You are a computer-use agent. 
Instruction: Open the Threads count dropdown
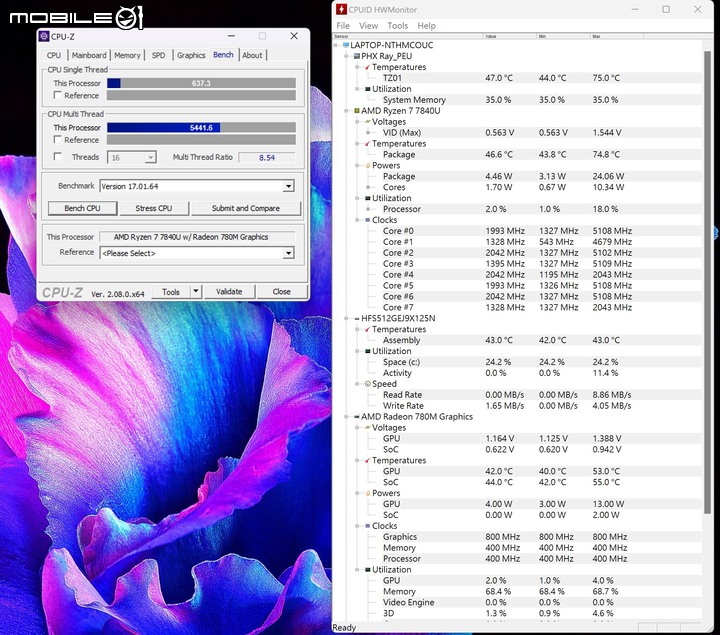pos(150,157)
